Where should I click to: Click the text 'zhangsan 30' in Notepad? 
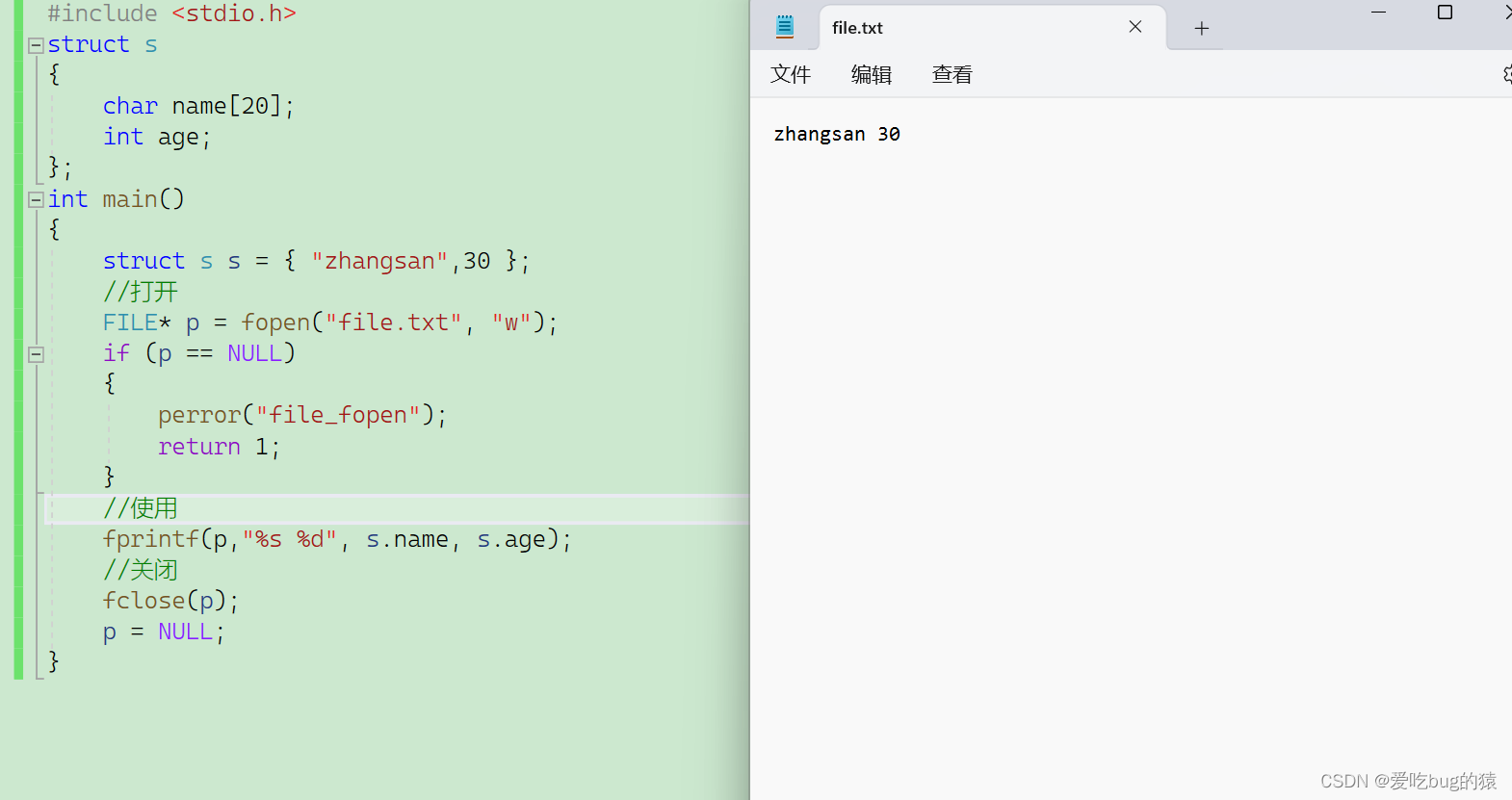[837, 134]
